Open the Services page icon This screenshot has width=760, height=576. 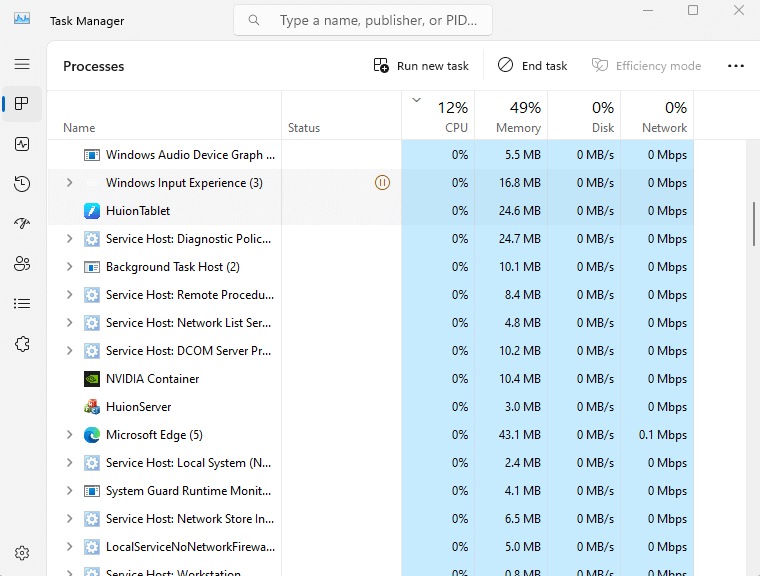[22, 344]
